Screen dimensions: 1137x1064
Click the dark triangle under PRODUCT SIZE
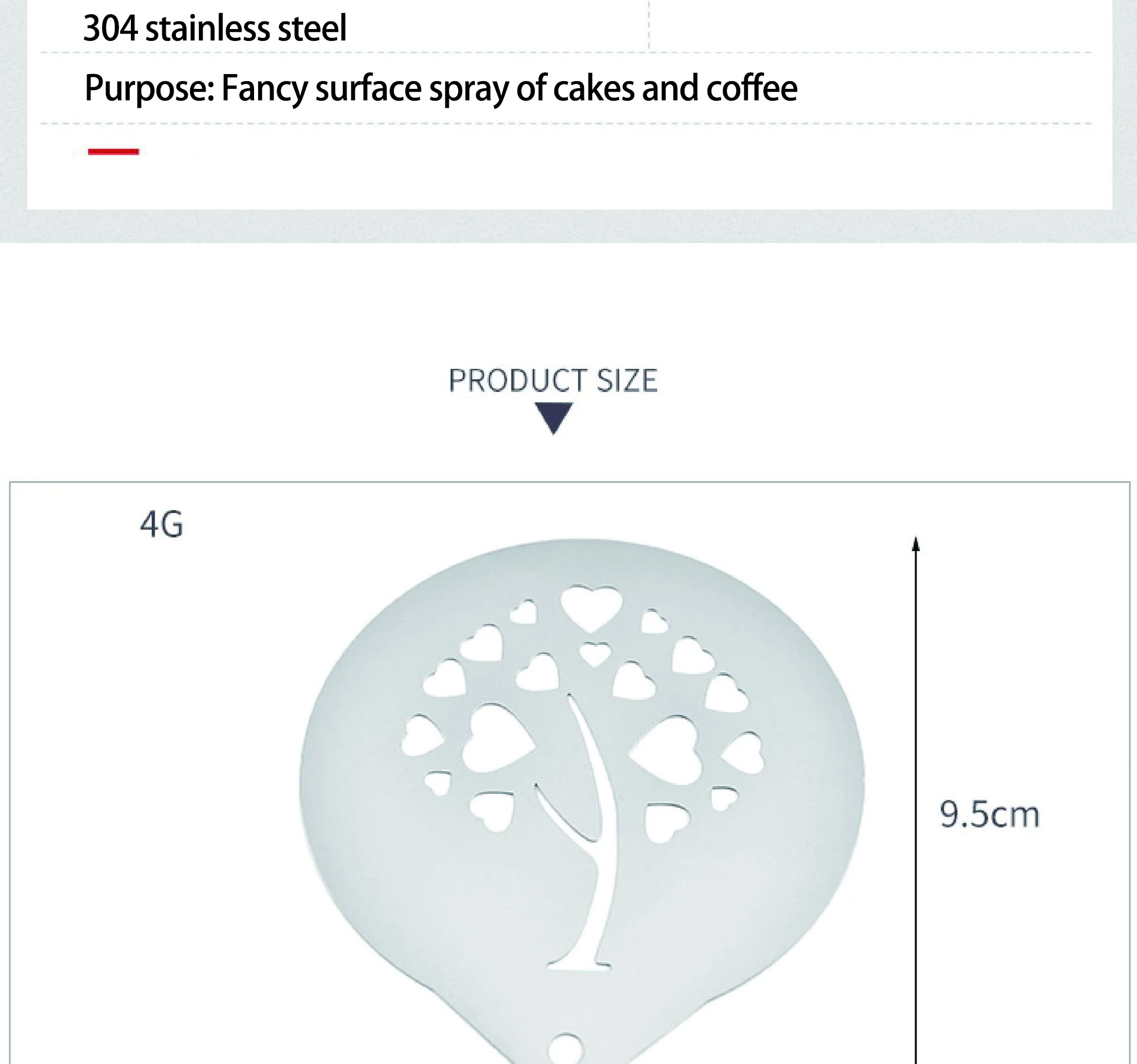[x=554, y=418]
